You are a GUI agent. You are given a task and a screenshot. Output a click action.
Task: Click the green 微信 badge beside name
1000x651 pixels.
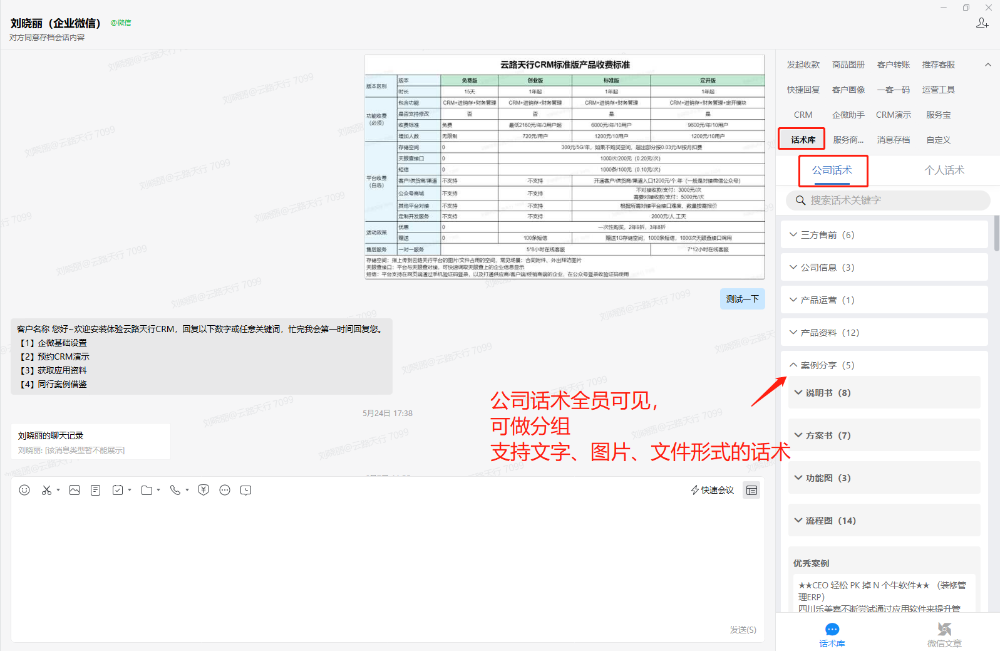pyautogui.click(x=121, y=23)
